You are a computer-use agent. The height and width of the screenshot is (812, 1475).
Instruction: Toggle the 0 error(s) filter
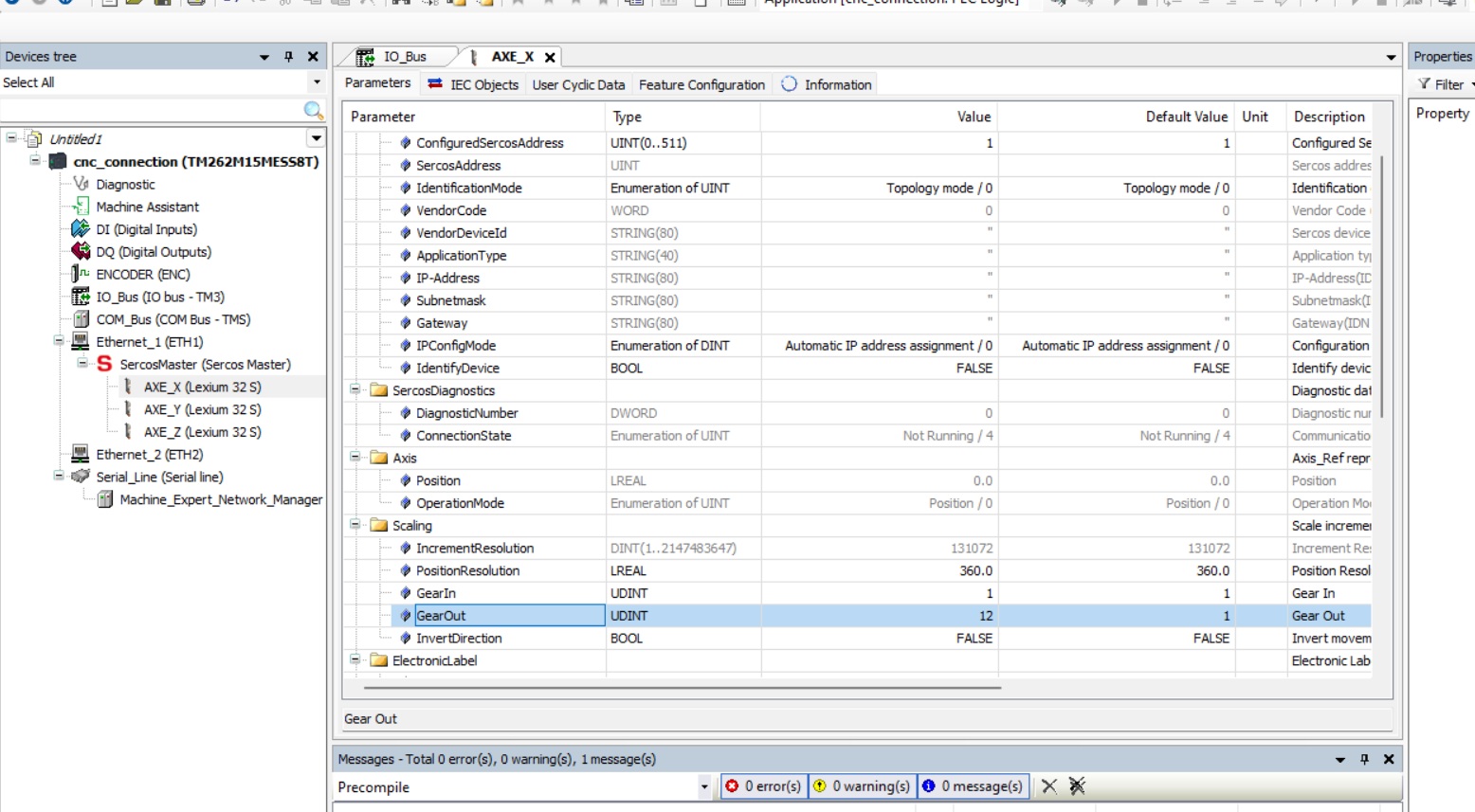click(x=764, y=786)
